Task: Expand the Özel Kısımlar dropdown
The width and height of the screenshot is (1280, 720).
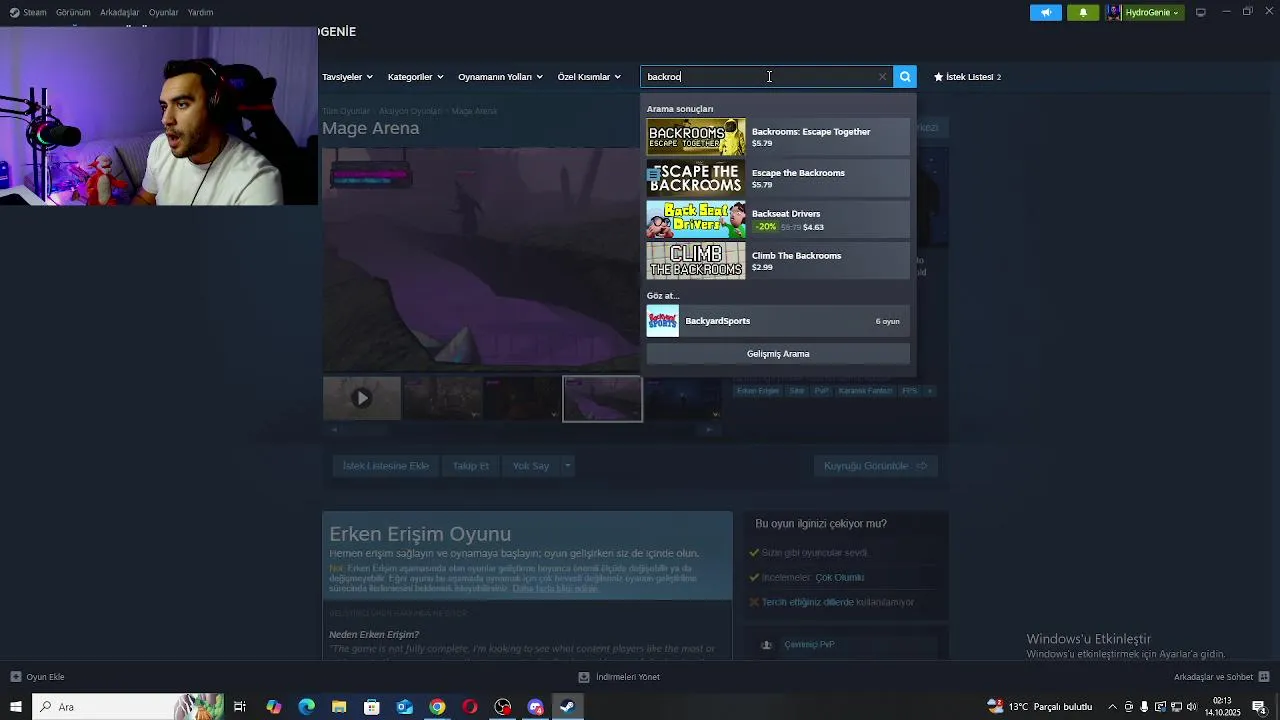Action: [x=589, y=76]
